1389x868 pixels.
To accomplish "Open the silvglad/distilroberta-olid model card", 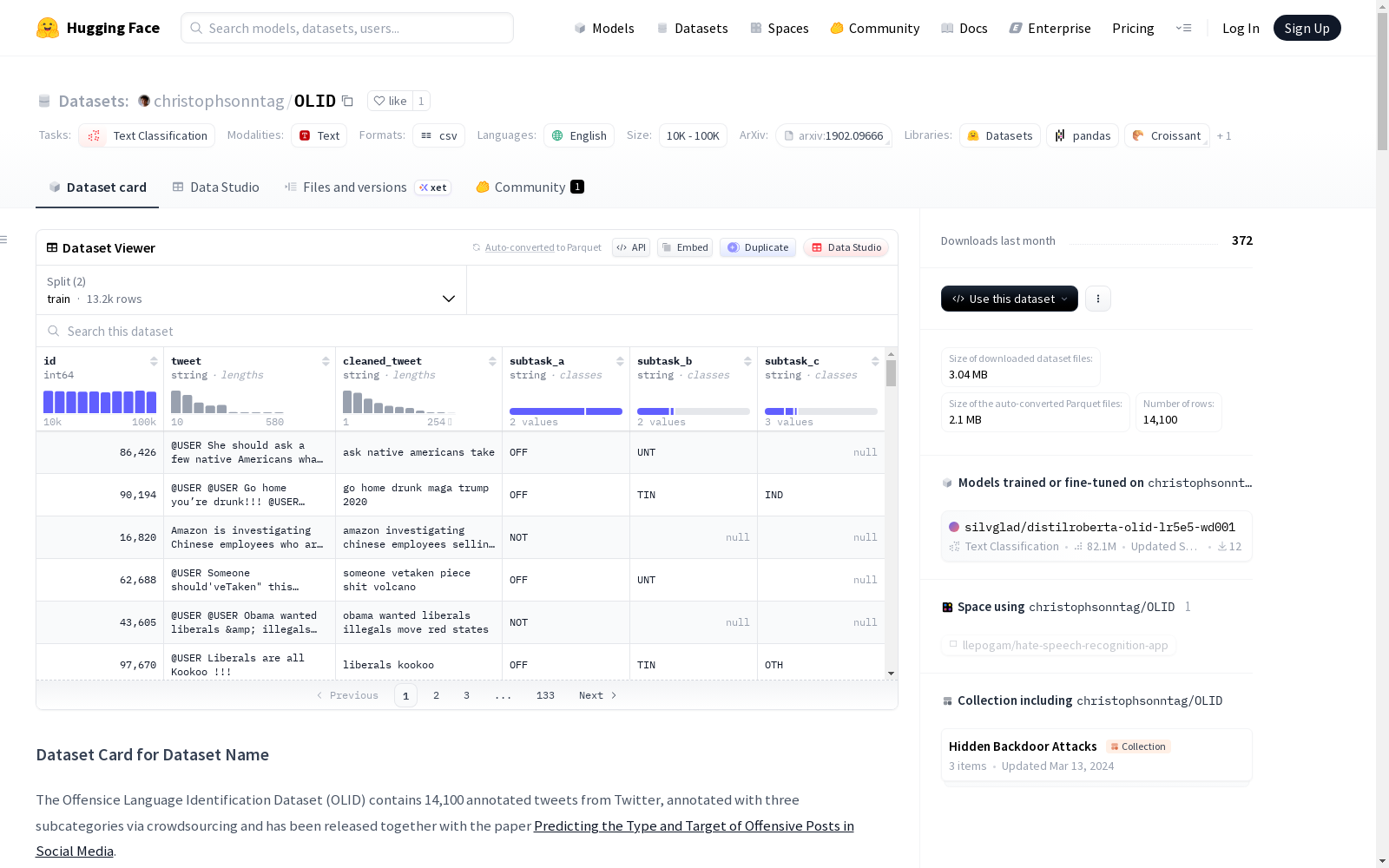I will 1096,536.
